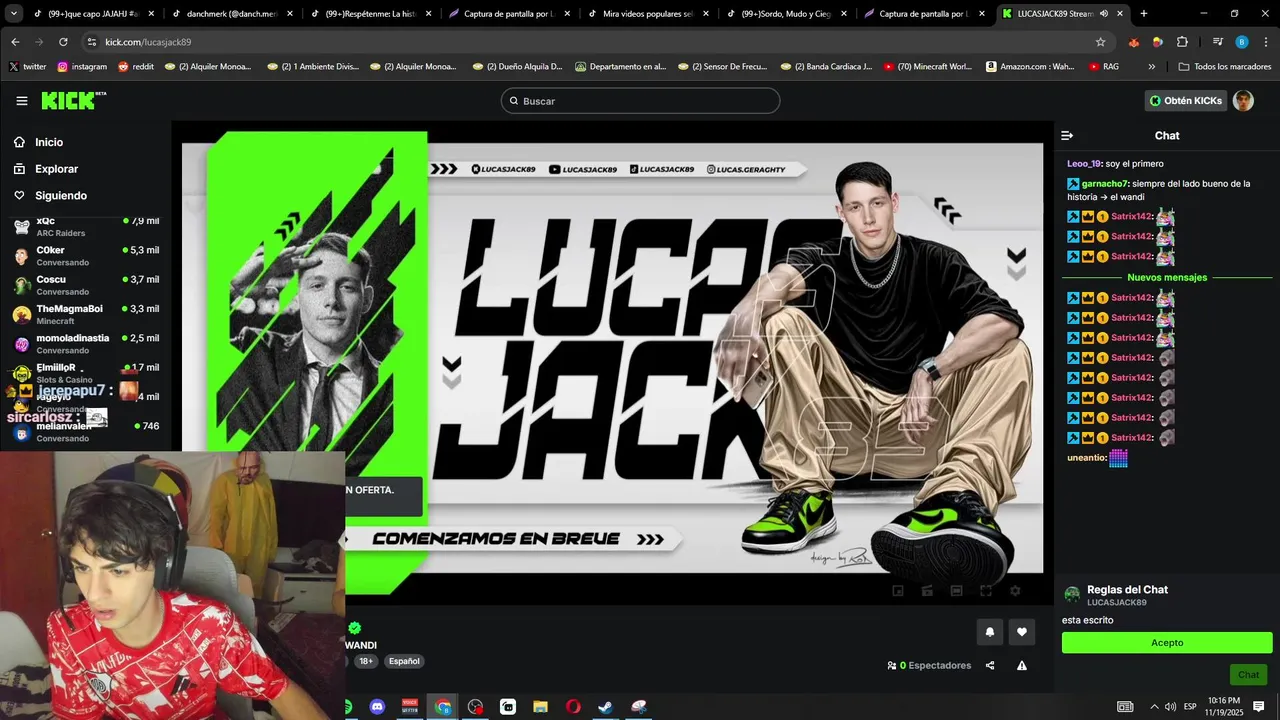Open the reddit bookmark
1280x720 pixels.
coord(136,66)
